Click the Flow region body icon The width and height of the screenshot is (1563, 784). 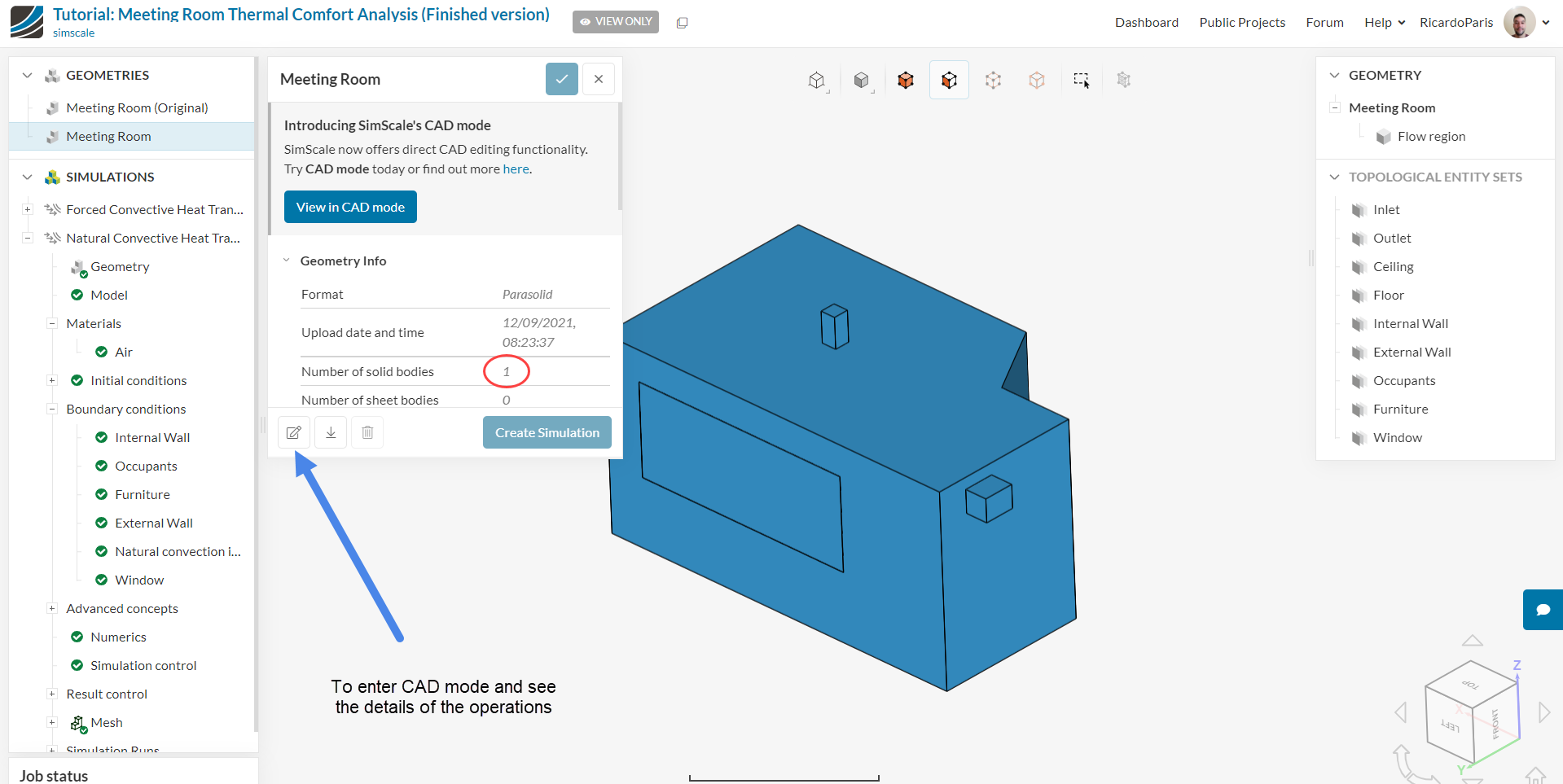(x=1384, y=137)
